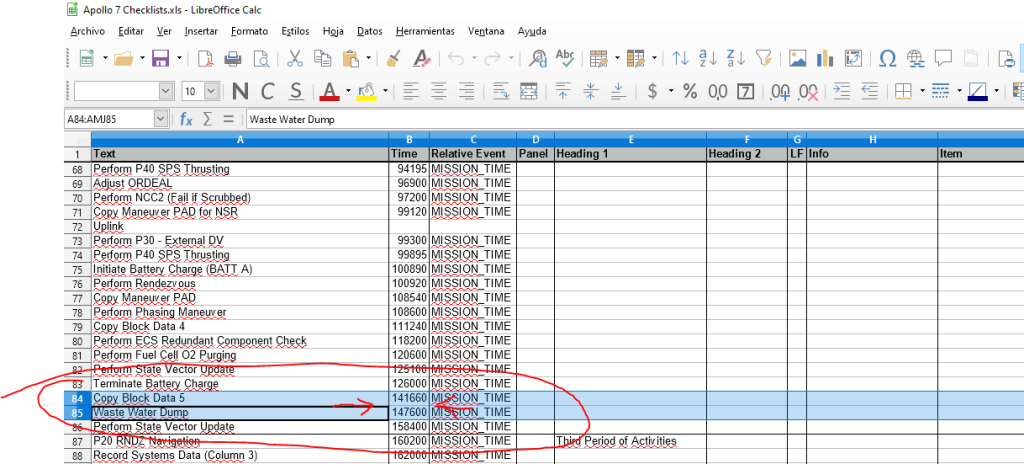Format as date calendar icon
This screenshot has width=1024, height=464.
[x=746, y=91]
